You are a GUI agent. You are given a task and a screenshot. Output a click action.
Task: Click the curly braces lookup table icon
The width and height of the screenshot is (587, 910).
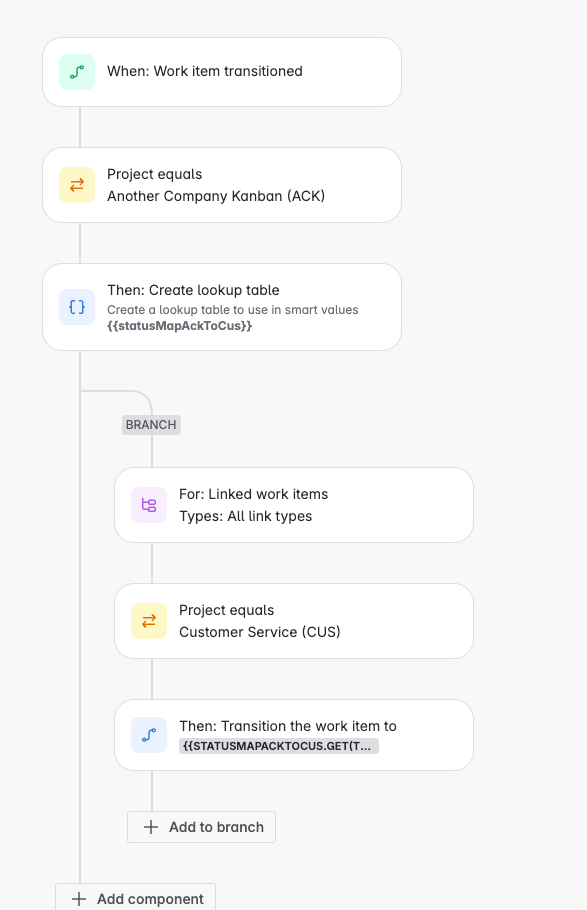tap(77, 307)
